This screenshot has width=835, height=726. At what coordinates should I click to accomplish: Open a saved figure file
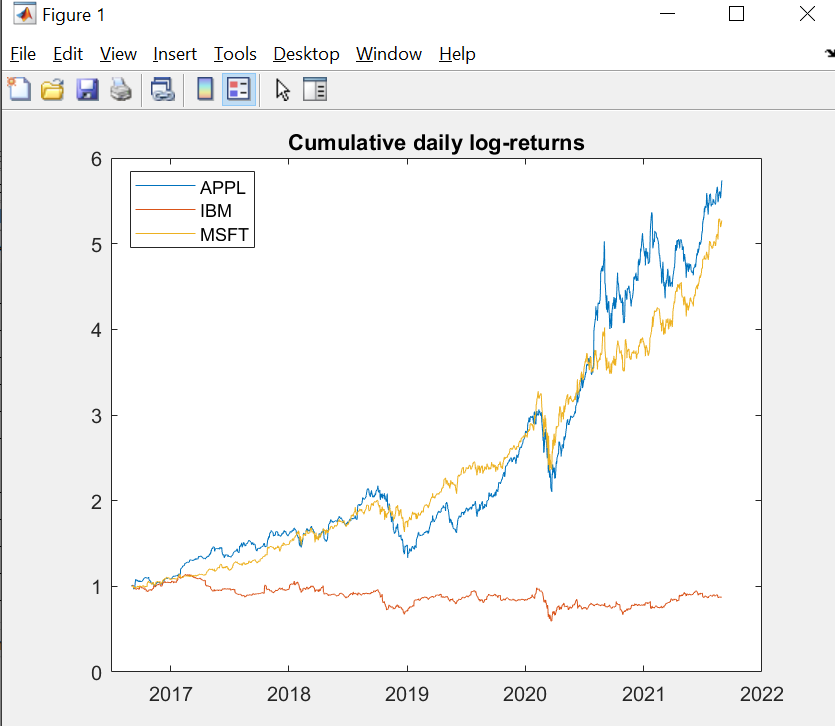[53, 89]
